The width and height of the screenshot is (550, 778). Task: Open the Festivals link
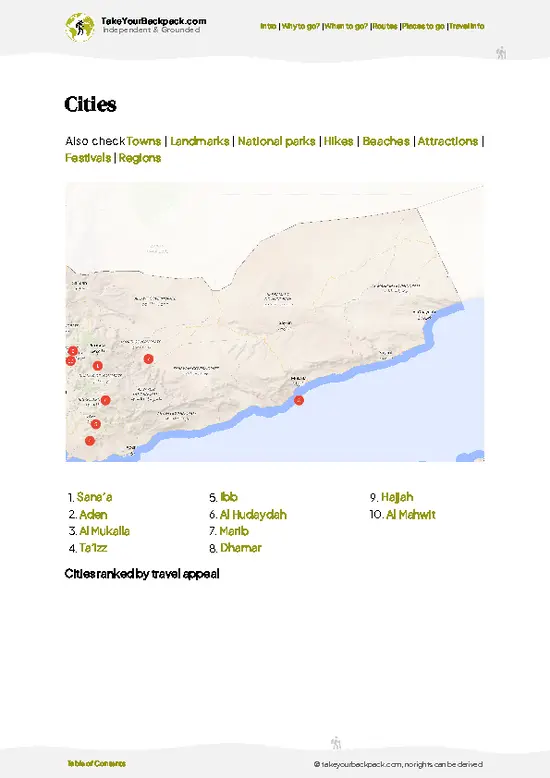(x=88, y=158)
